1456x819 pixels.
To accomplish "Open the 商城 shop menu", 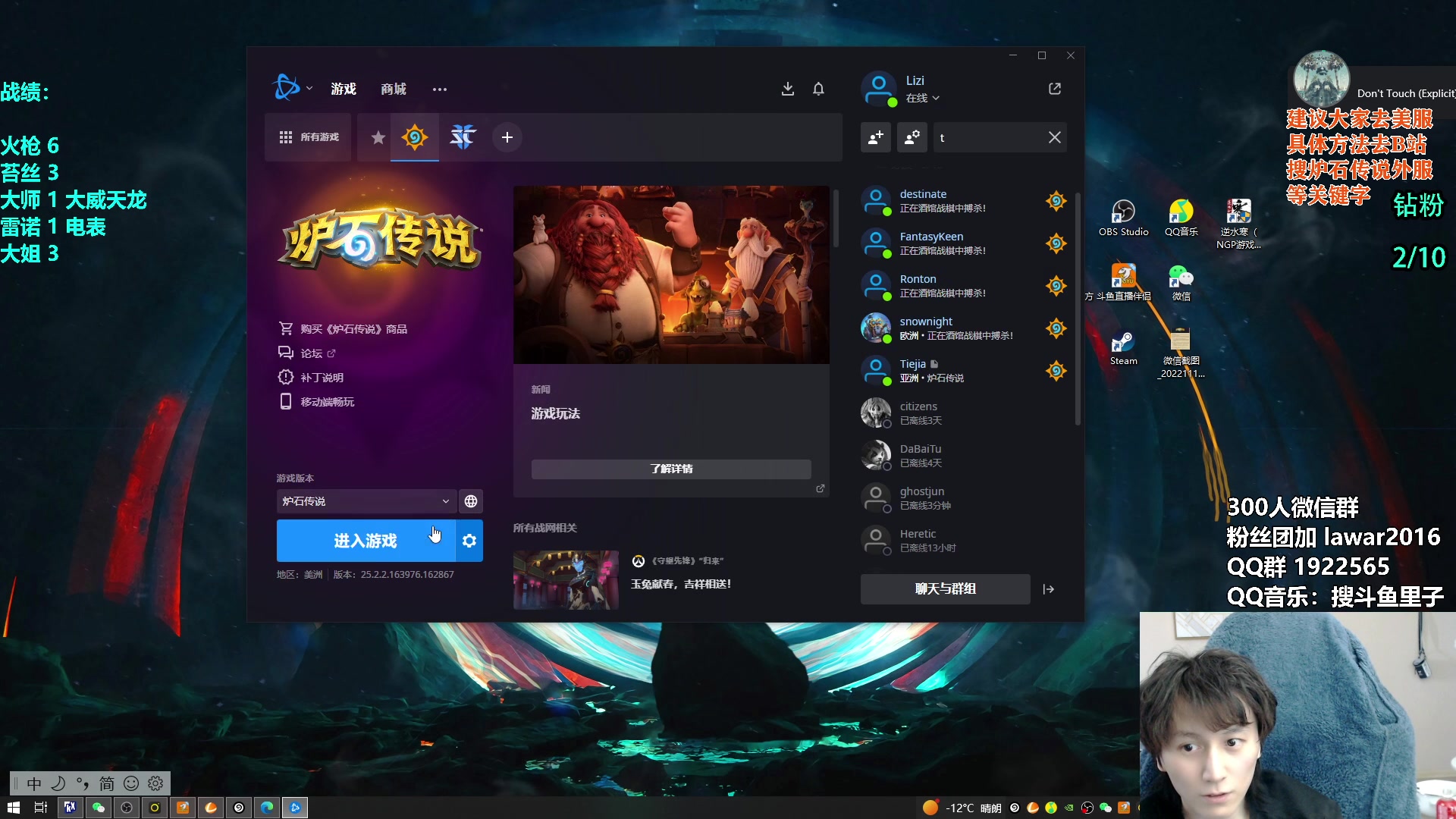I will [393, 89].
